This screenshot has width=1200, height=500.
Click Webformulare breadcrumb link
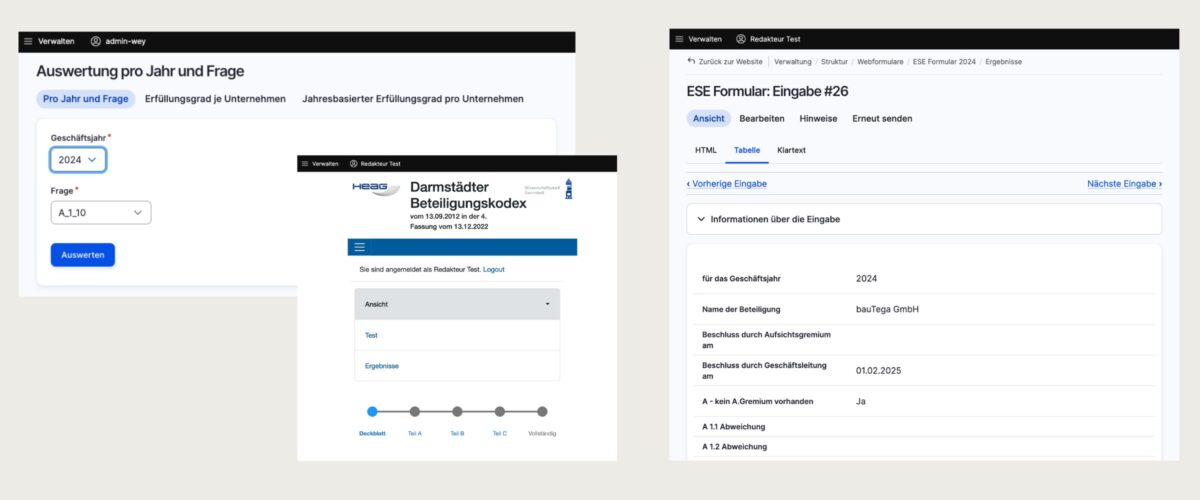(x=880, y=62)
